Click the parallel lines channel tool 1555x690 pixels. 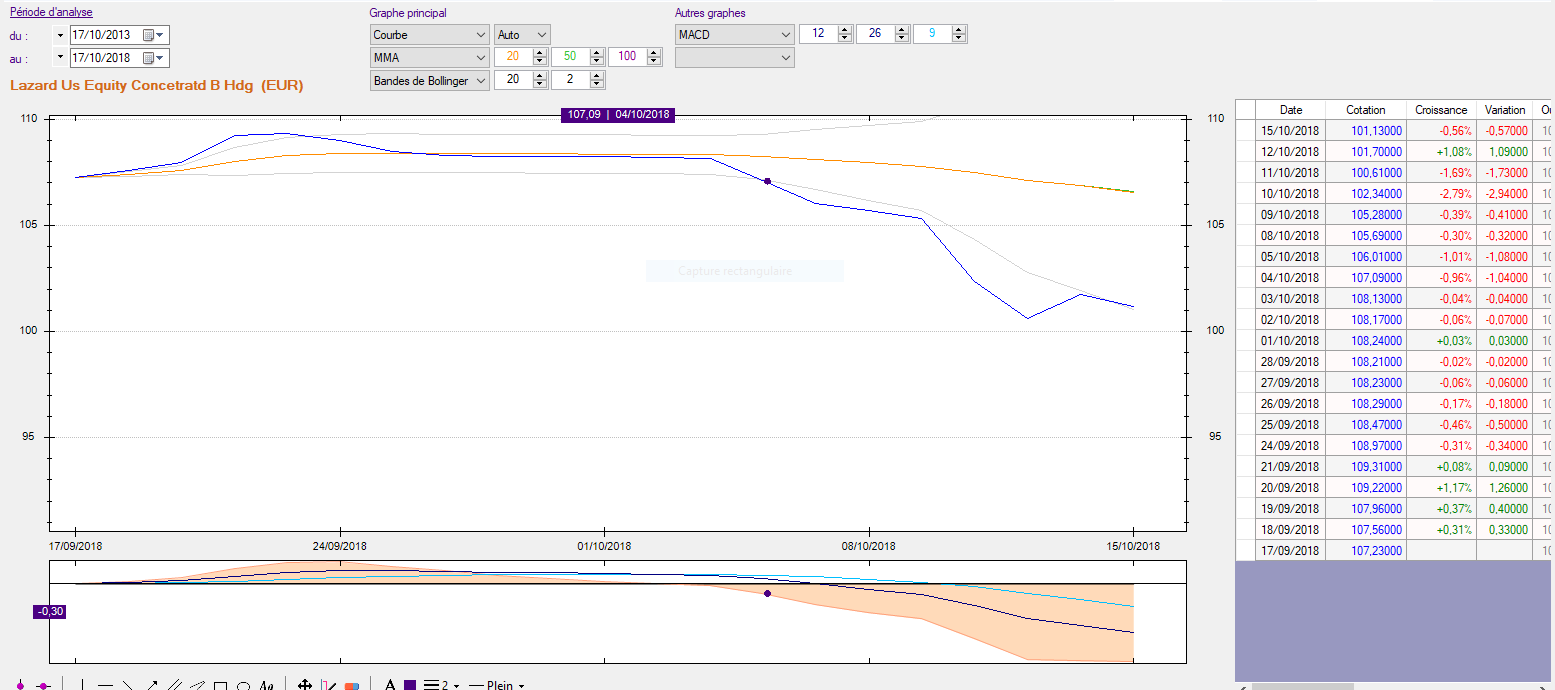point(174,685)
